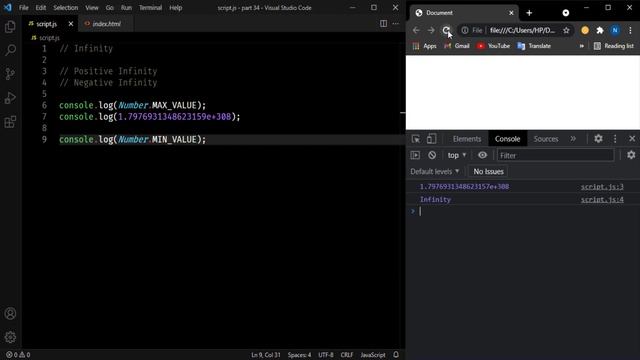This screenshot has width=640, height=360.
Task: Select the DevTools inspect element tool
Action: pyautogui.click(x=416, y=139)
